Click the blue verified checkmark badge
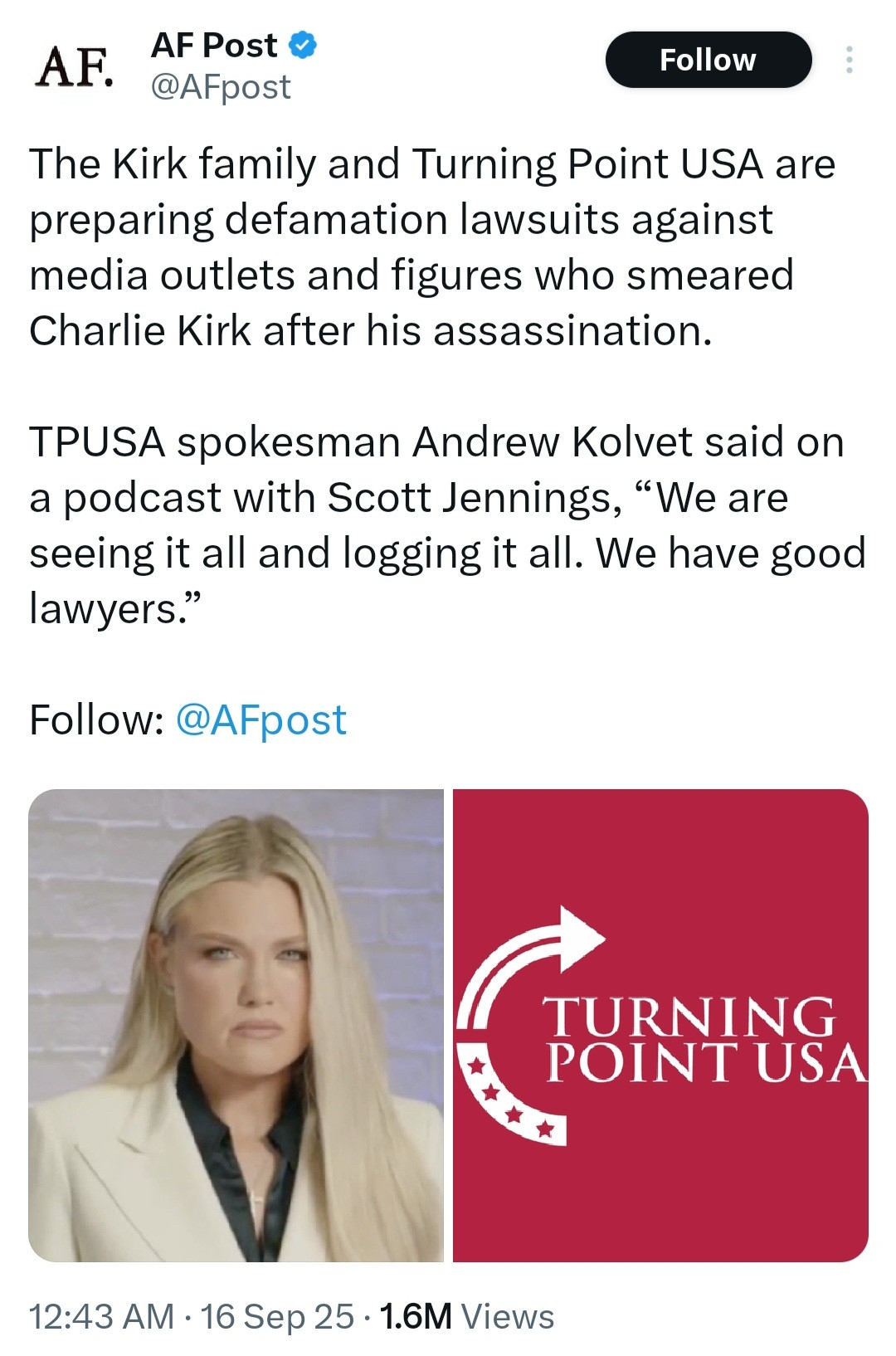This screenshot has width=896, height=1356. (302, 46)
